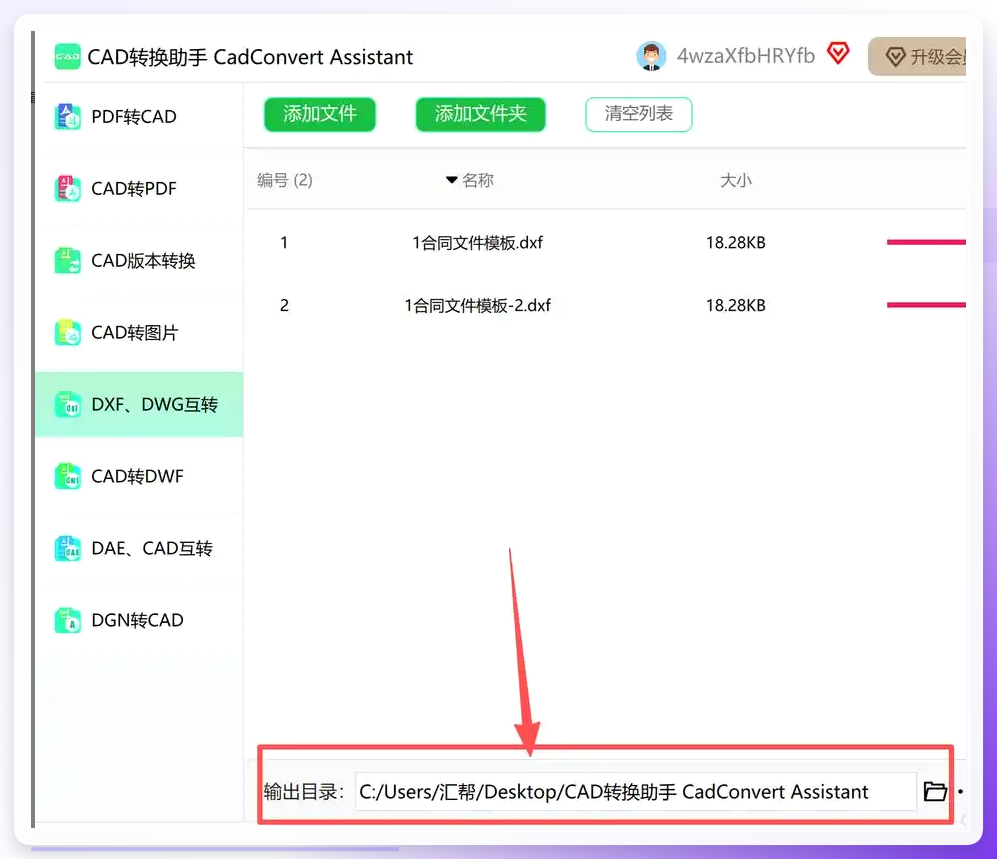This screenshot has height=859, width=997.
Task: Click the DXF、DWG互转 sidebar icon
Action: [67, 404]
